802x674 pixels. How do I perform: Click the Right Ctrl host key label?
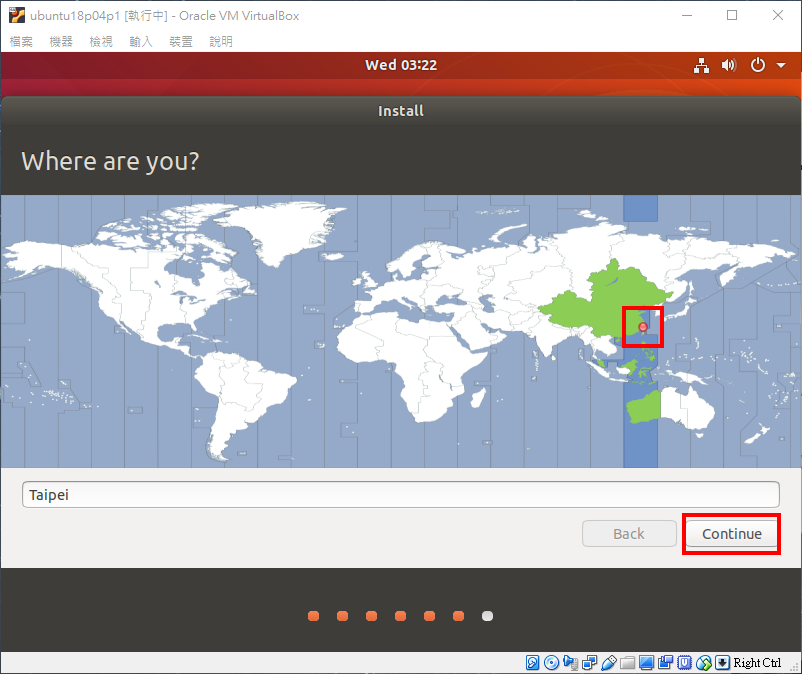point(757,663)
